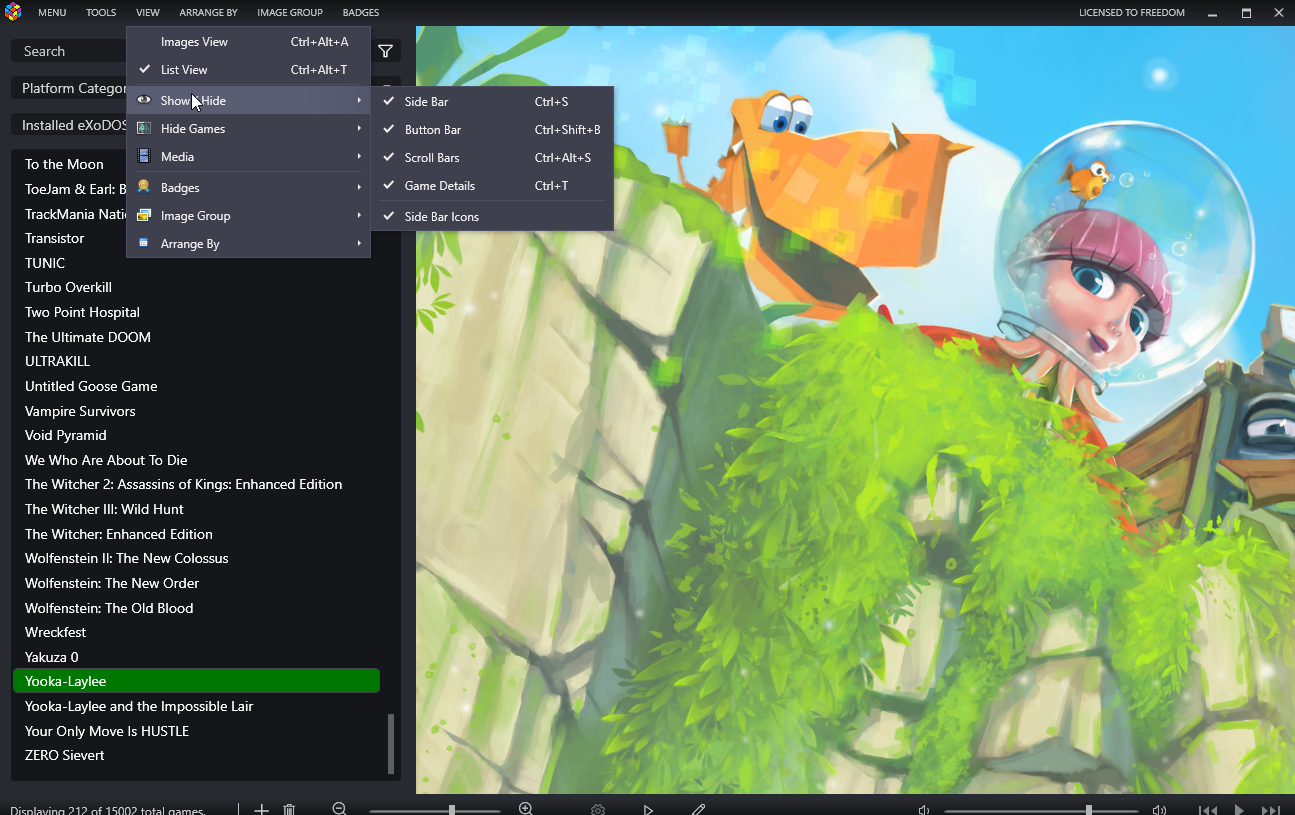Click the zoom in magnifier icon
1295x815 pixels.
tap(526, 809)
